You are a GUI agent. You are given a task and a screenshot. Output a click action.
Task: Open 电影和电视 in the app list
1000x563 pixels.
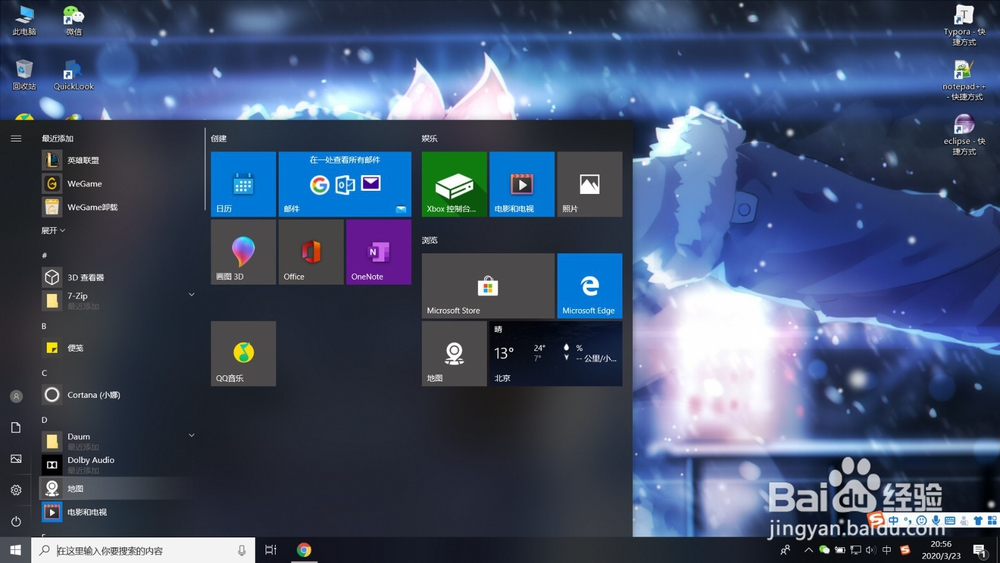[118, 512]
